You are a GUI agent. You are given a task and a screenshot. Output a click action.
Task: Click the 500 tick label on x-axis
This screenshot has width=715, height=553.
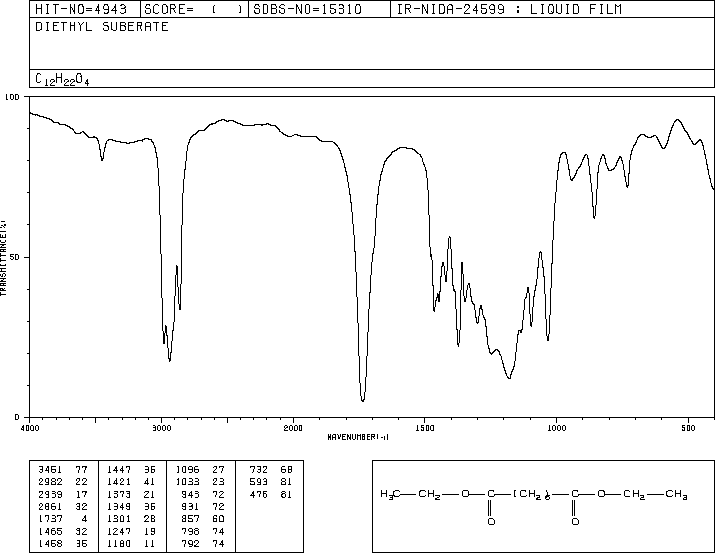(689, 428)
